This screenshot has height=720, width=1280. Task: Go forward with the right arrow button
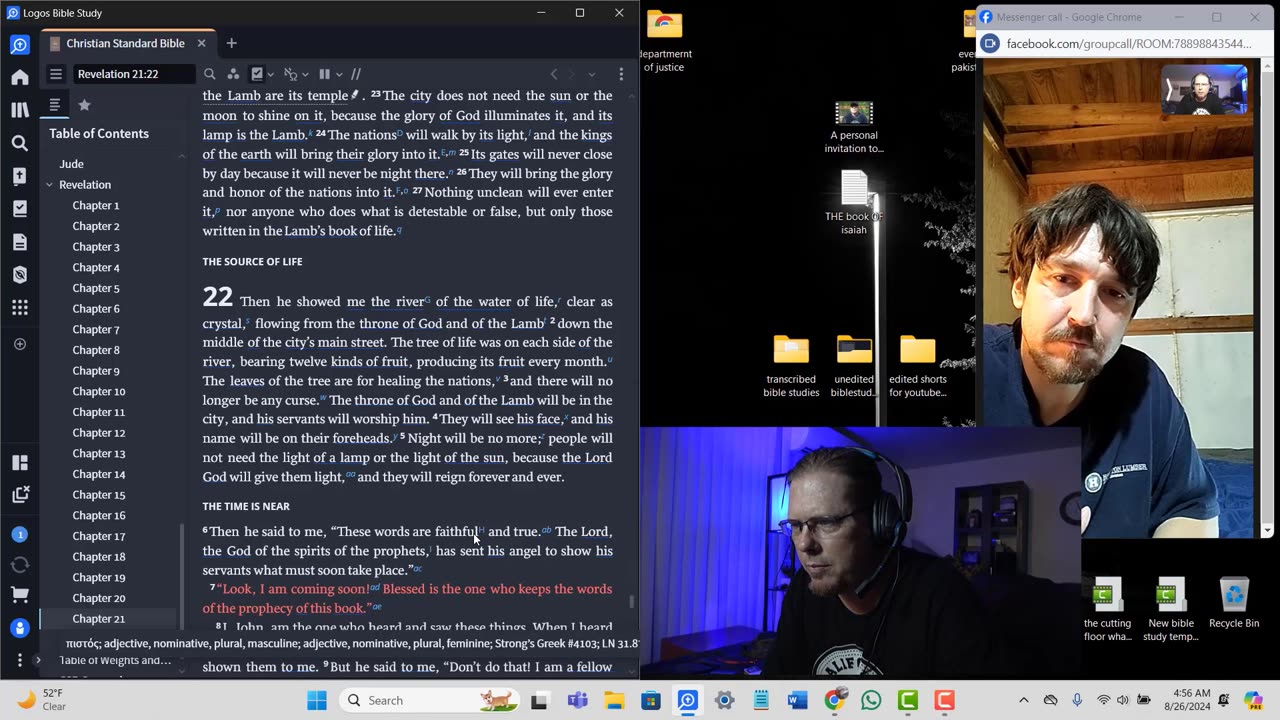pos(572,74)
